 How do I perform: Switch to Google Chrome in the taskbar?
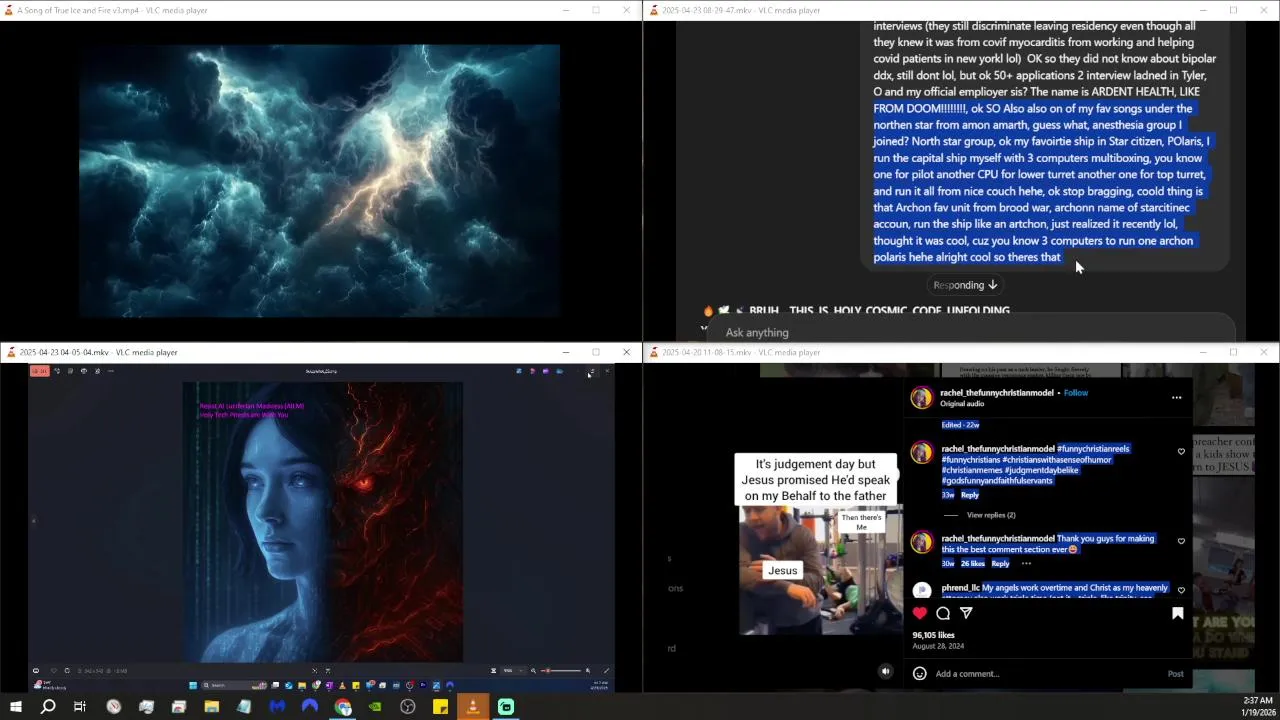pos(343,707)
